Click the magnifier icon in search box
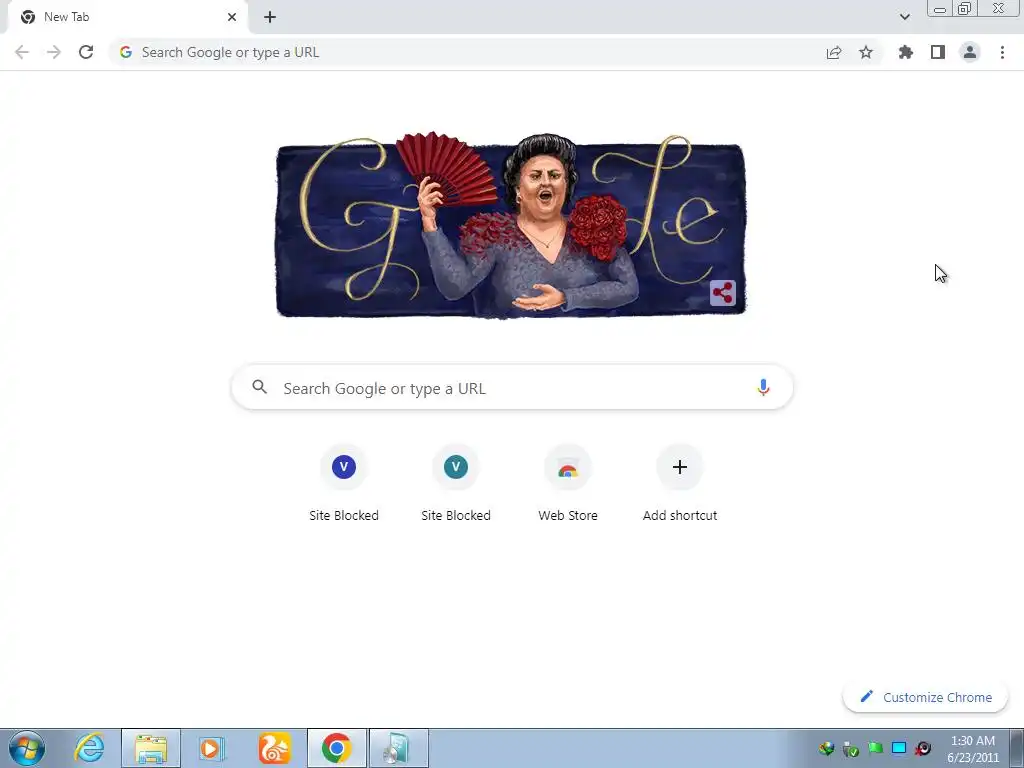Image resolution: width=1024 pixels, height=768 pixels. pos(259,387)
